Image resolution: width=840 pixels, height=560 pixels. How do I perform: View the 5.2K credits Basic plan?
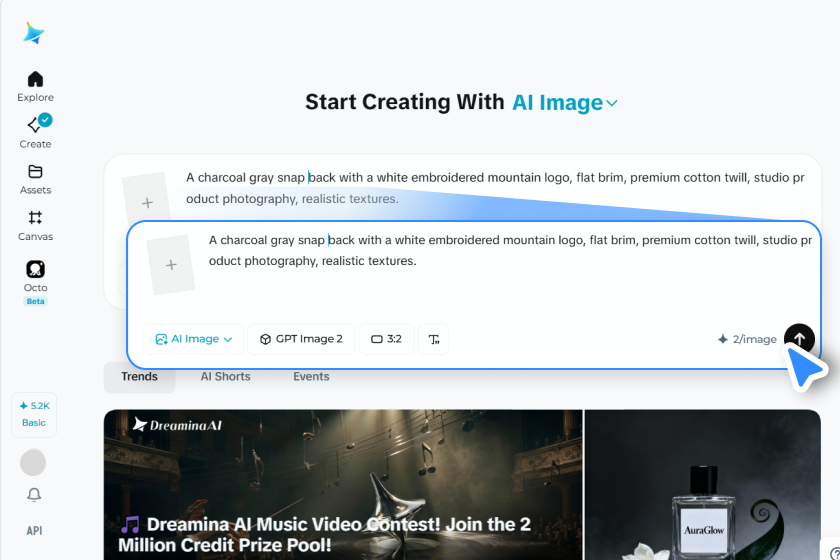point(34,414)
